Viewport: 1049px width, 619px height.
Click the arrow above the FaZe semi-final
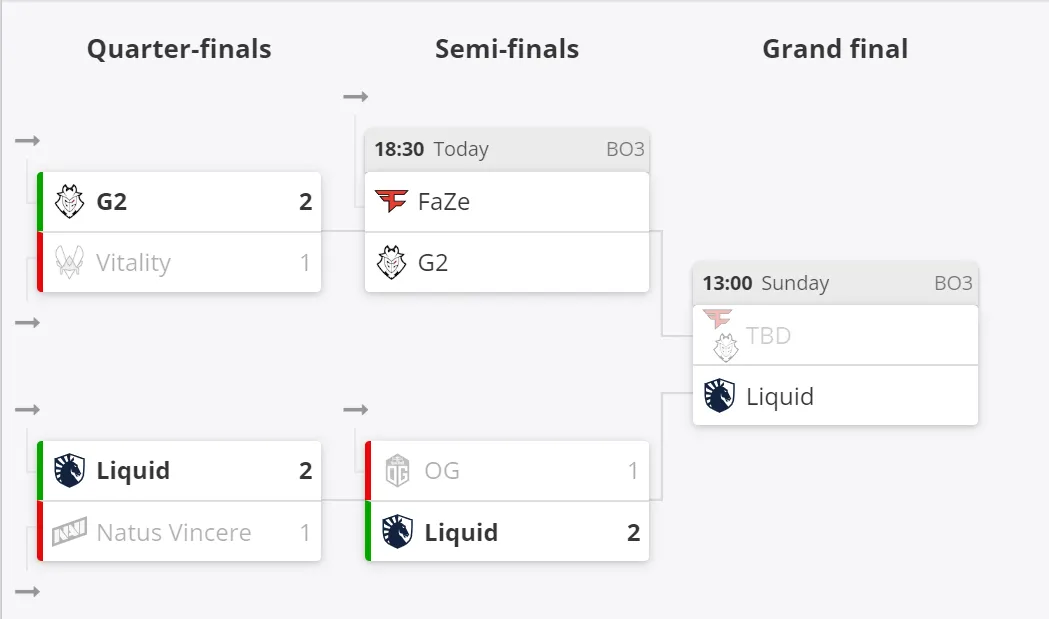pyautogui.click(x=356, y=97)
